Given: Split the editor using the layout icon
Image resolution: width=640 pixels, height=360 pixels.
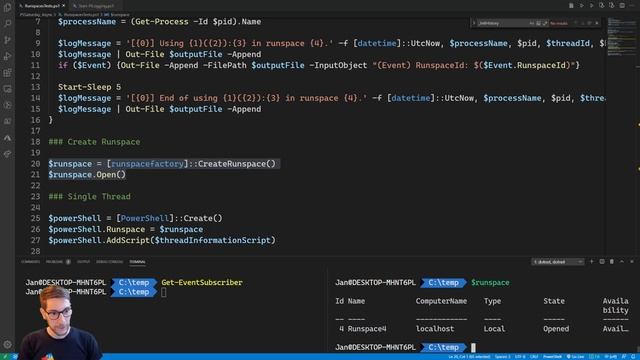Looking at the screenshot, I should (x=622, y=5).
